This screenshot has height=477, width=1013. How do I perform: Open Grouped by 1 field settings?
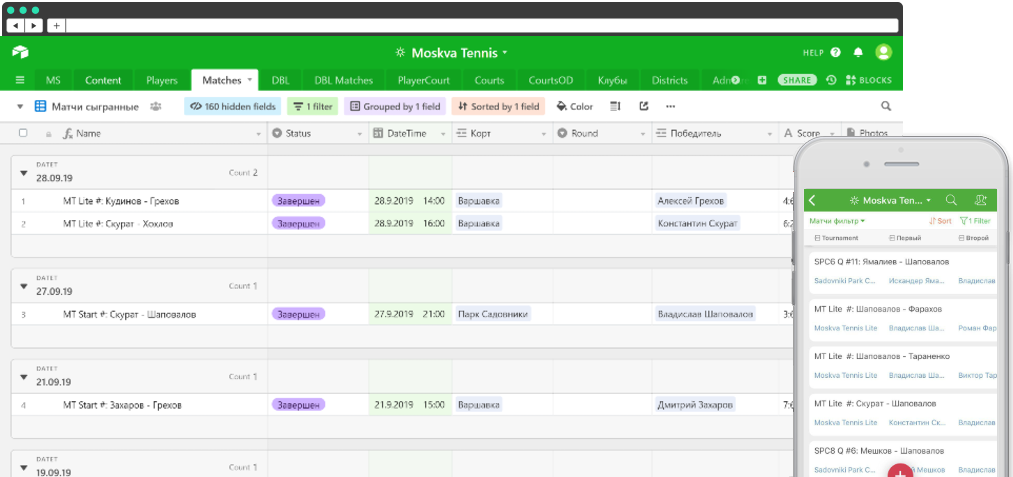coord(395,107)
